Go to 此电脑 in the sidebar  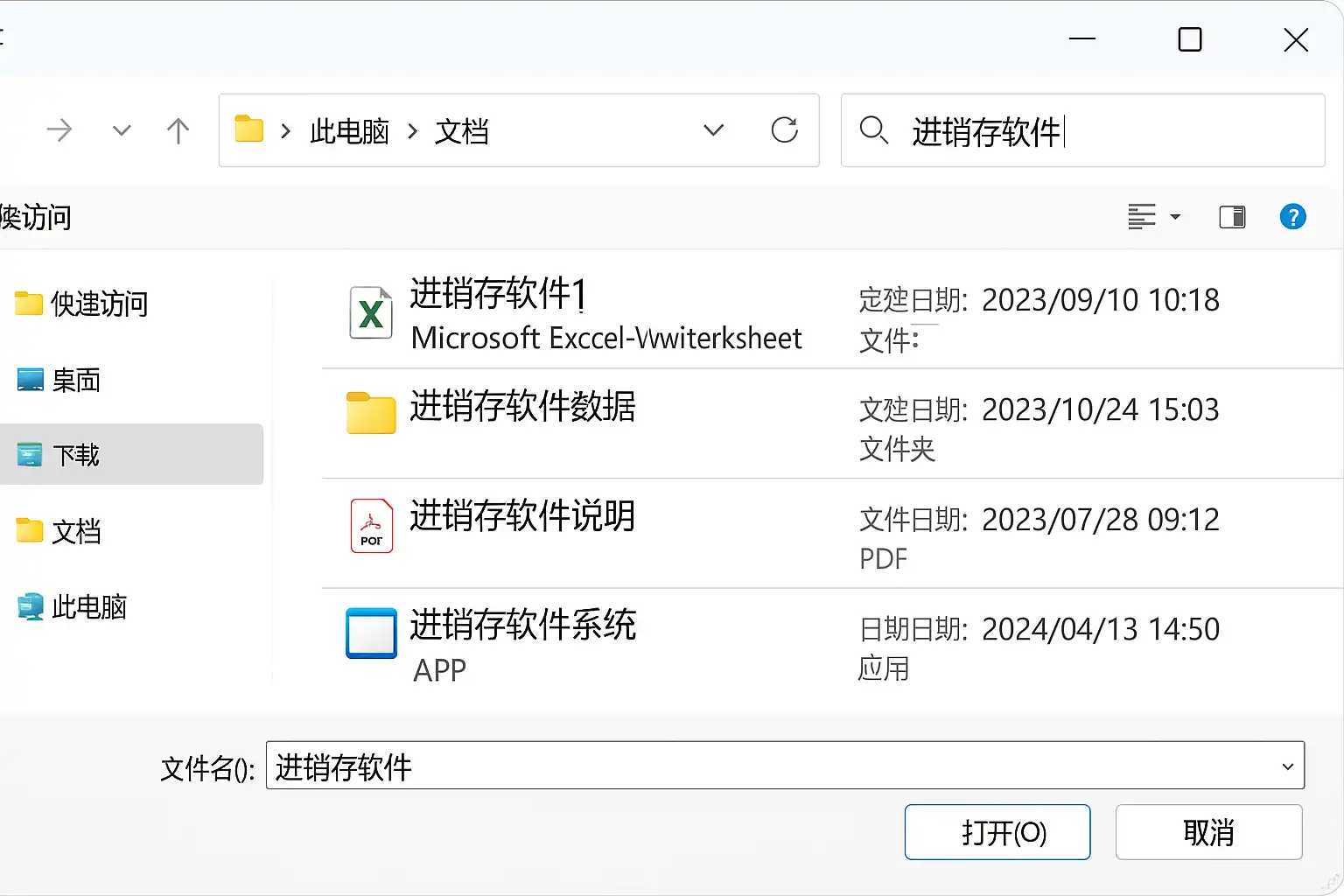click(x=88, y=606)
